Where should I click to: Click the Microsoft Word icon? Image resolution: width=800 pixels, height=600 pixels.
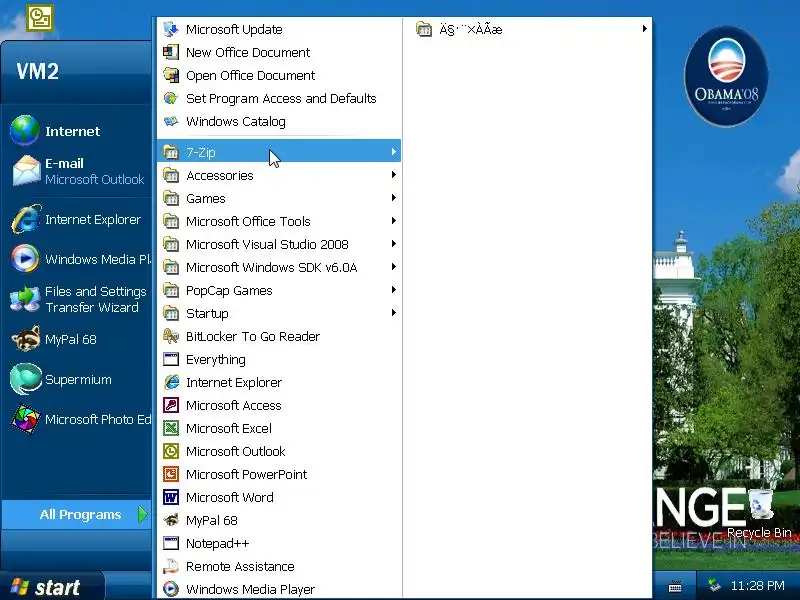click(x=171, y=497)
